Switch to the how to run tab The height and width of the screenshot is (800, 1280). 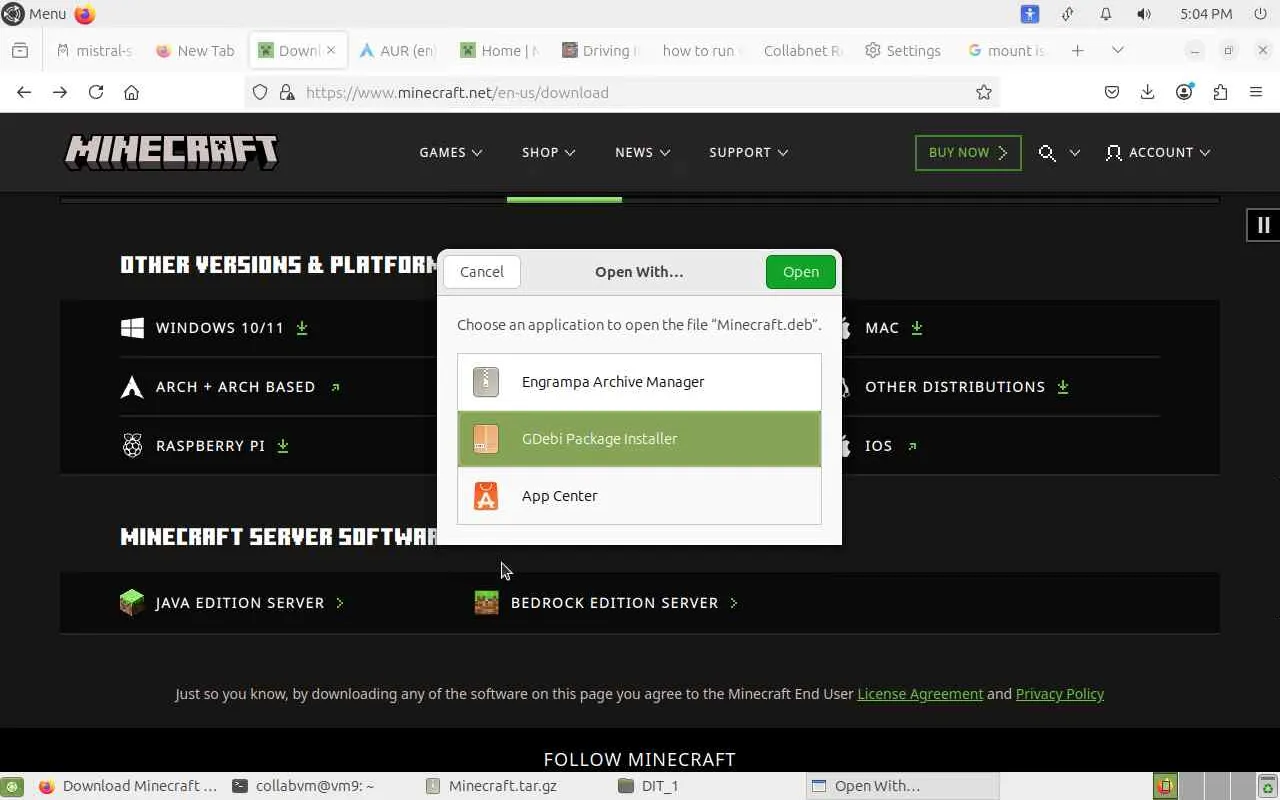pos(700,50)
